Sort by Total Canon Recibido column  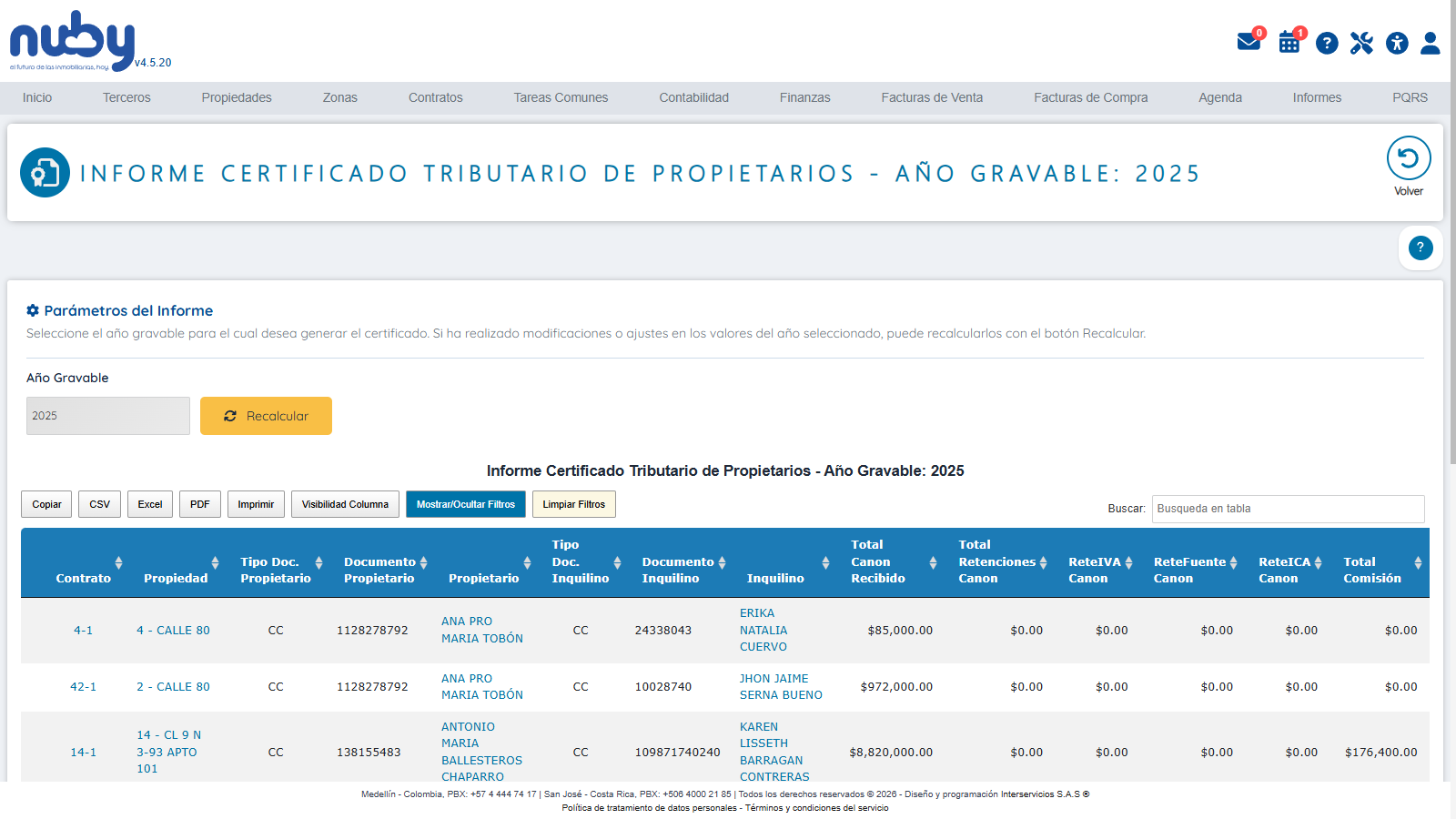[933, 562]
